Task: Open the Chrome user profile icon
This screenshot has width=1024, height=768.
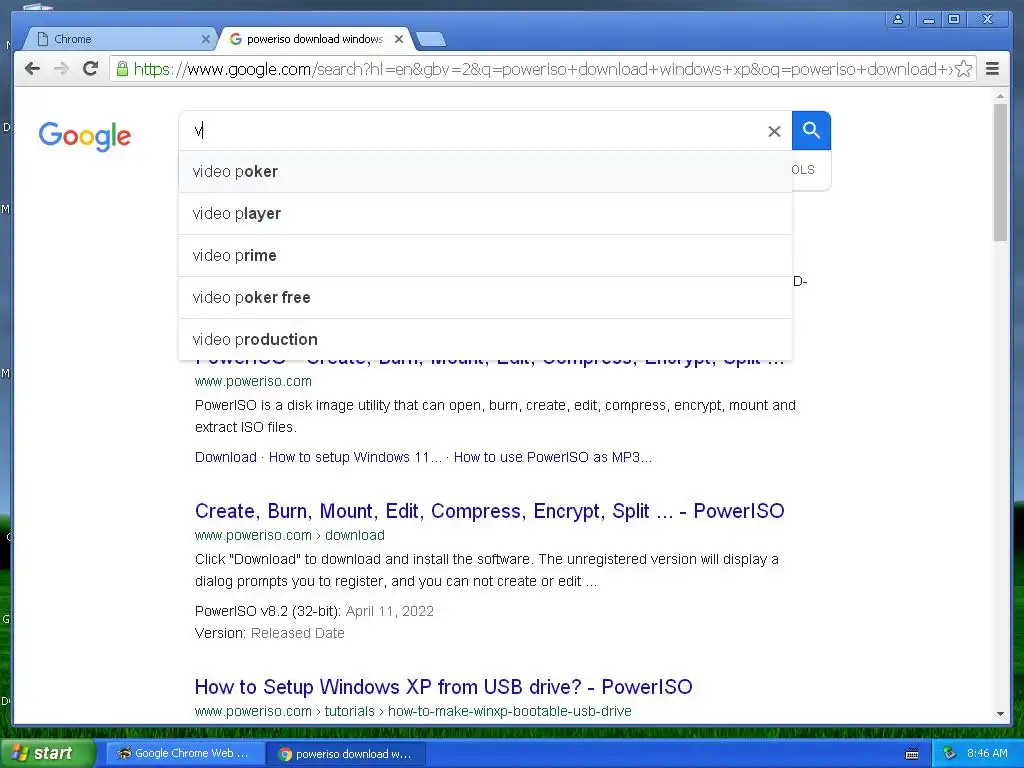Action: [x=898, y=20]
